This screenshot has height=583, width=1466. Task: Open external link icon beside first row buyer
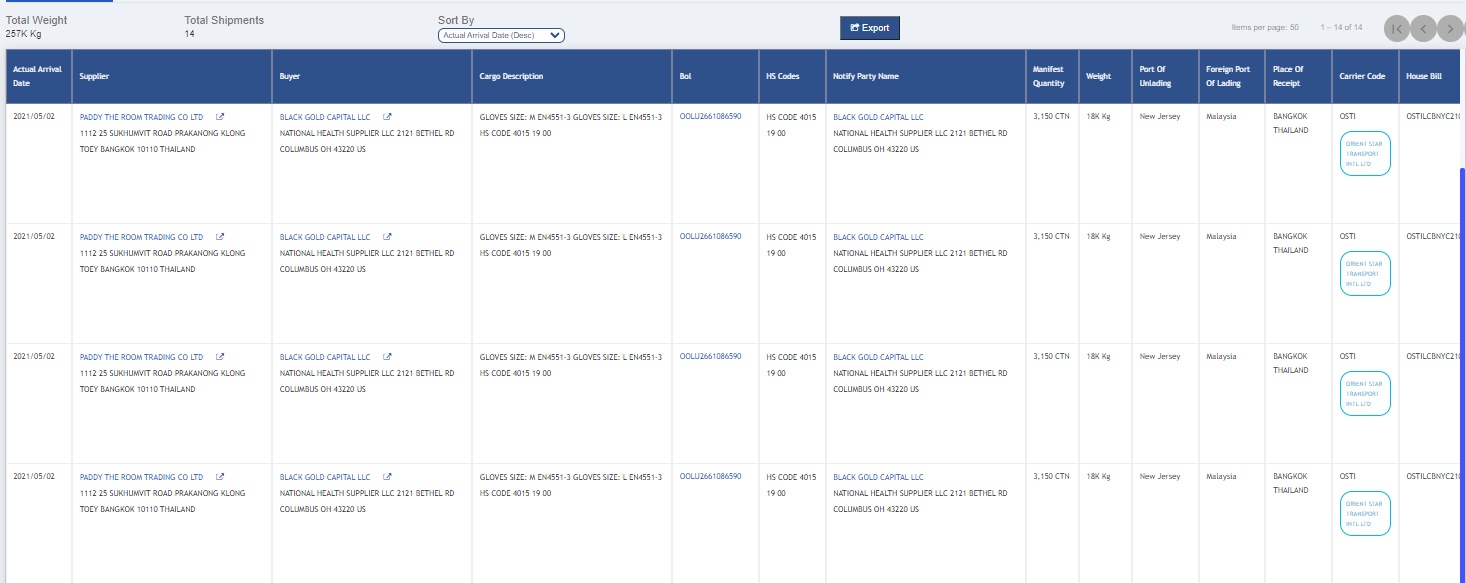(x=388, y=117)
